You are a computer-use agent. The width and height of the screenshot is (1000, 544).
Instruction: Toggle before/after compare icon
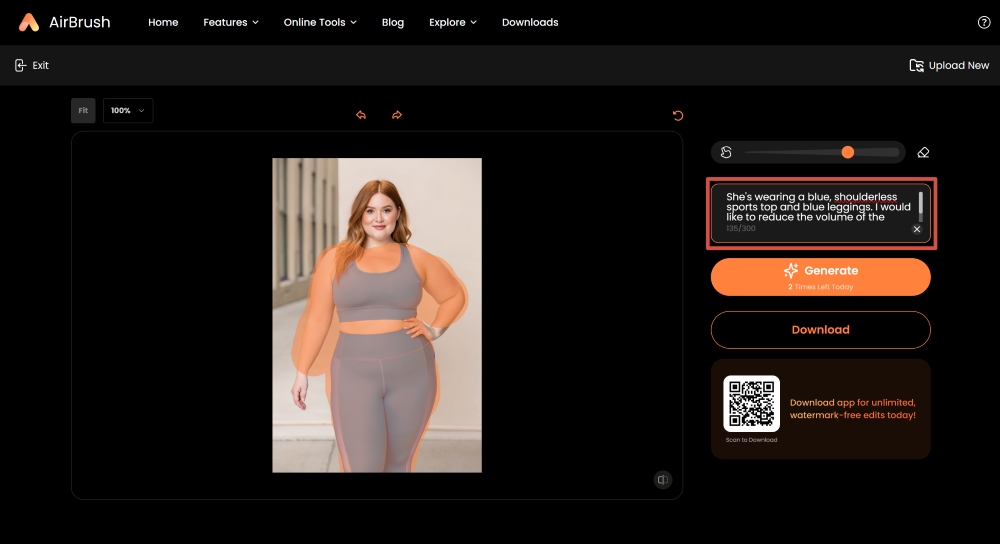click(663, 480)
